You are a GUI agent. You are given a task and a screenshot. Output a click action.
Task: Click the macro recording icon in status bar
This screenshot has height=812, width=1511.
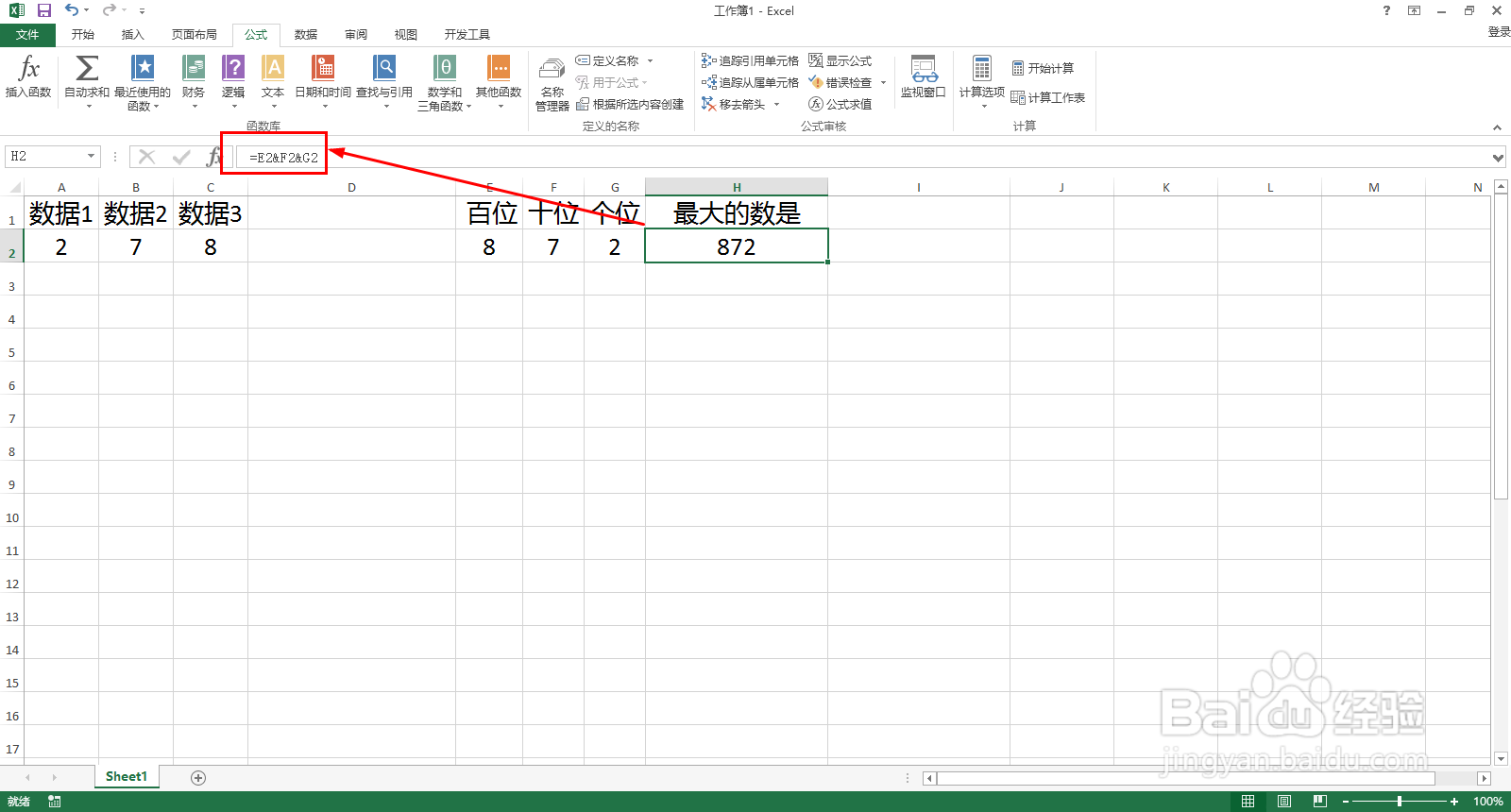55,801
